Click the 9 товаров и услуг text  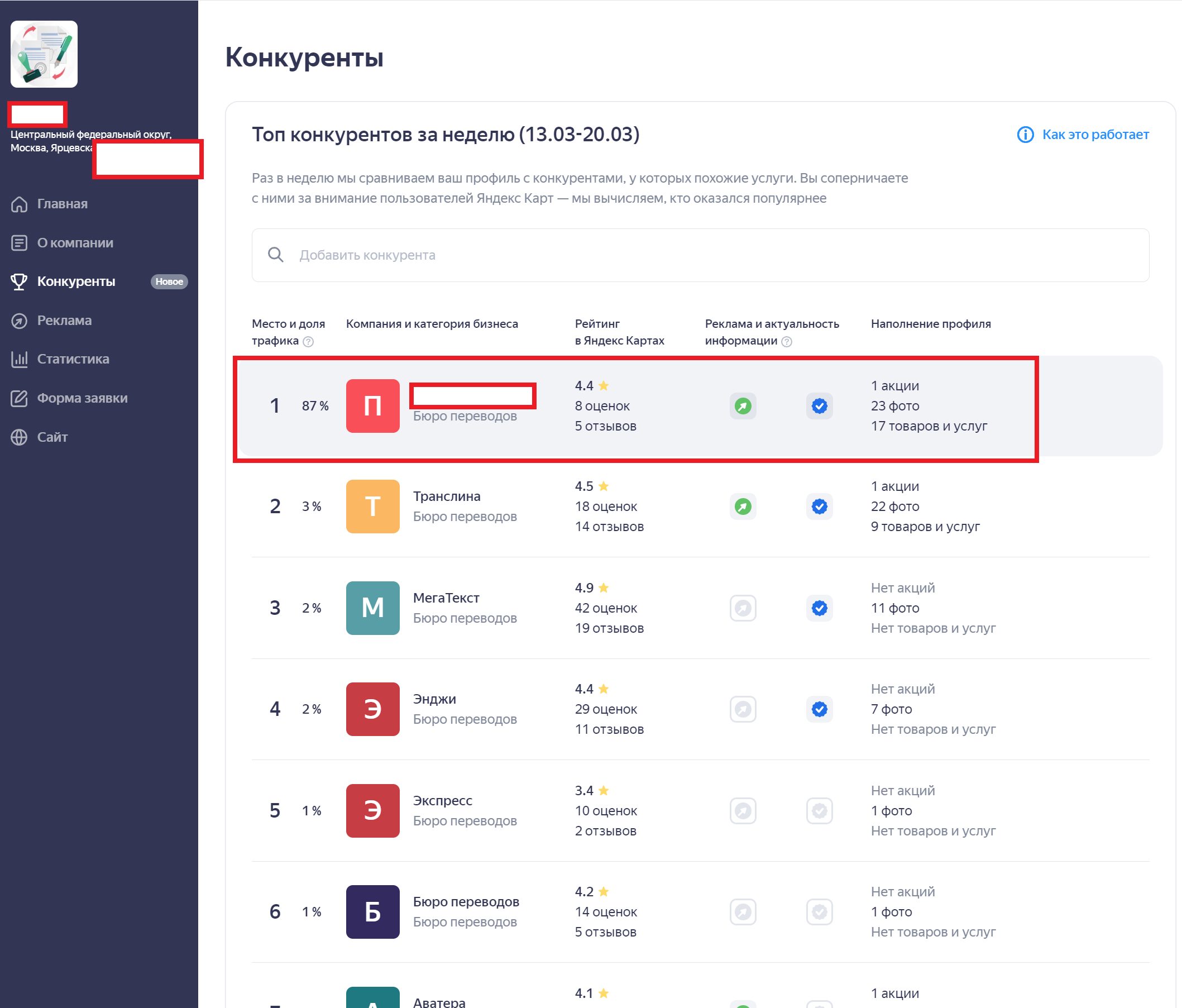tap(925, 527)
